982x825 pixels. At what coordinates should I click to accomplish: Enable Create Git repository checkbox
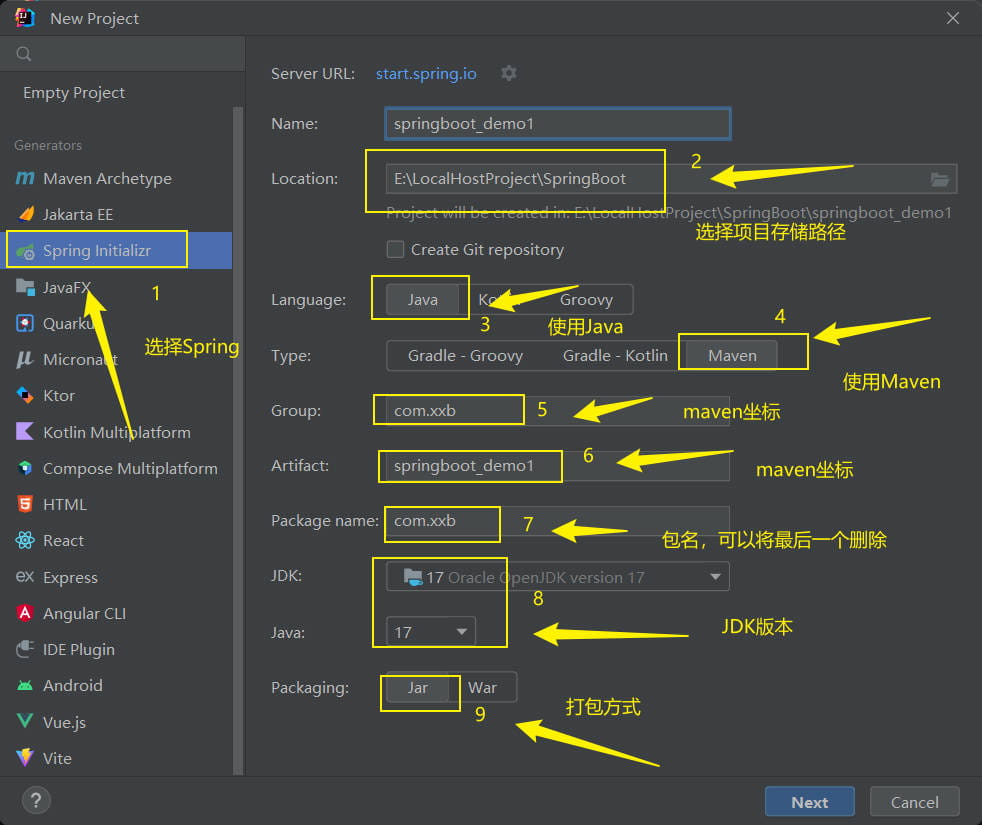pyautogui.click(x=395, y=249)
